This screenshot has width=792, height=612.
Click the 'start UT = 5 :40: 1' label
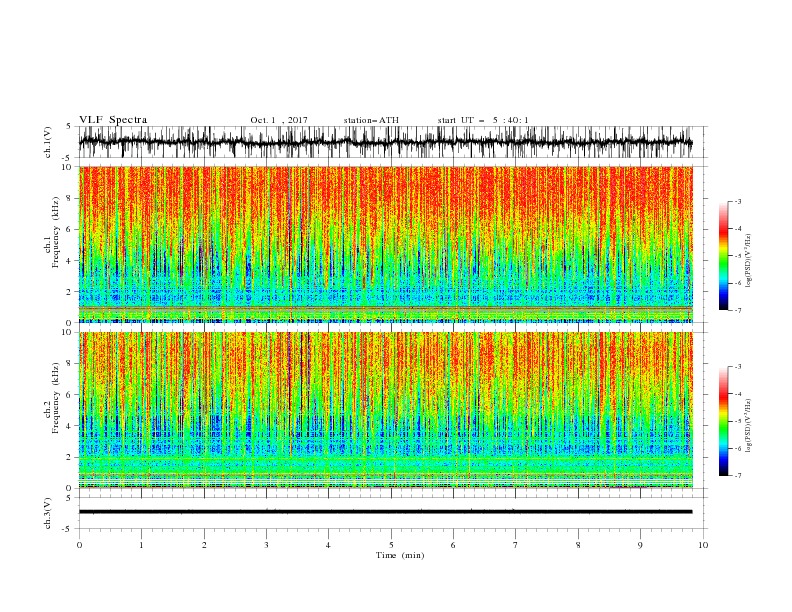483,120
